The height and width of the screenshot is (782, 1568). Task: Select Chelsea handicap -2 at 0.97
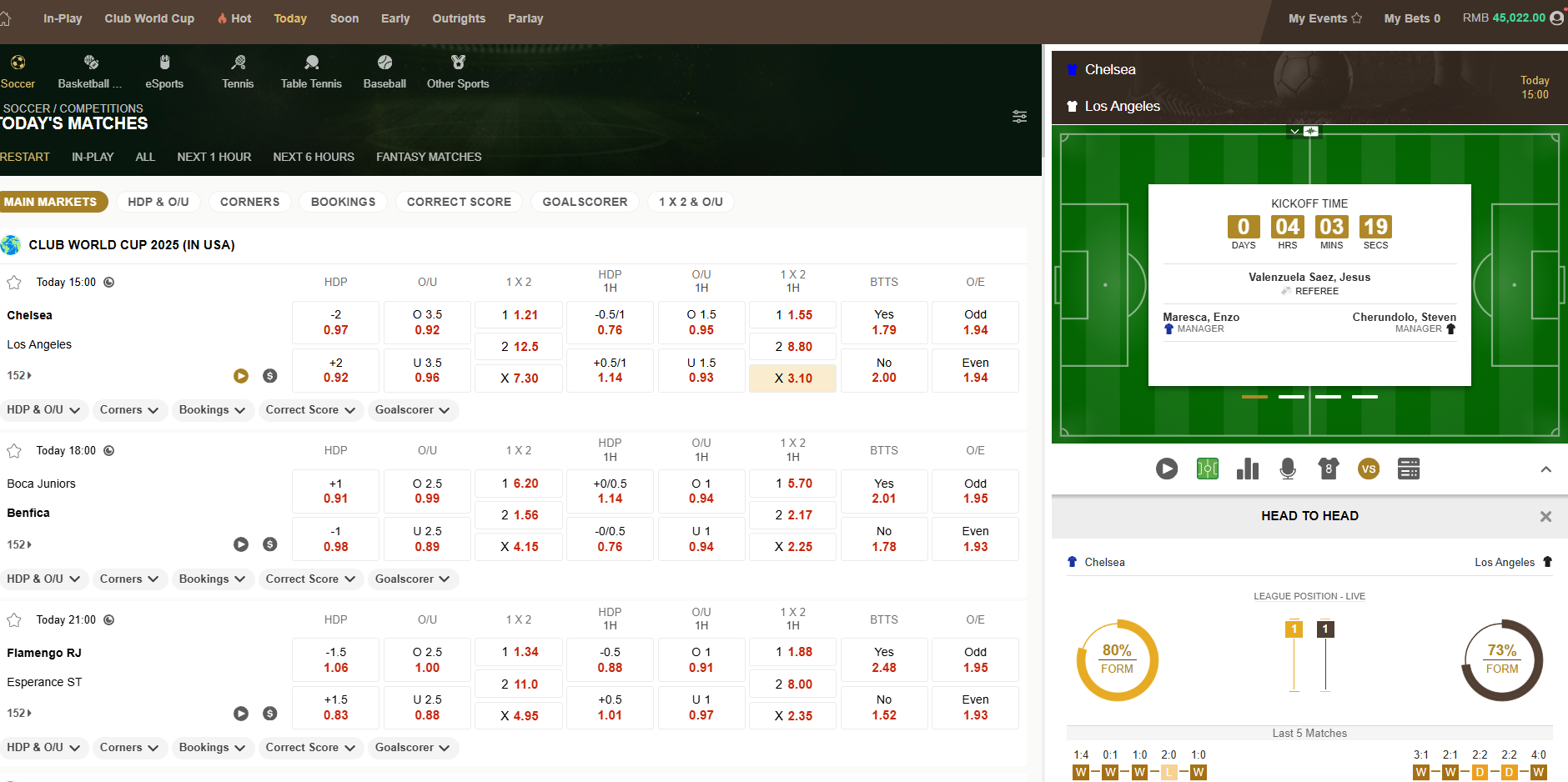[x=336, y=323]
